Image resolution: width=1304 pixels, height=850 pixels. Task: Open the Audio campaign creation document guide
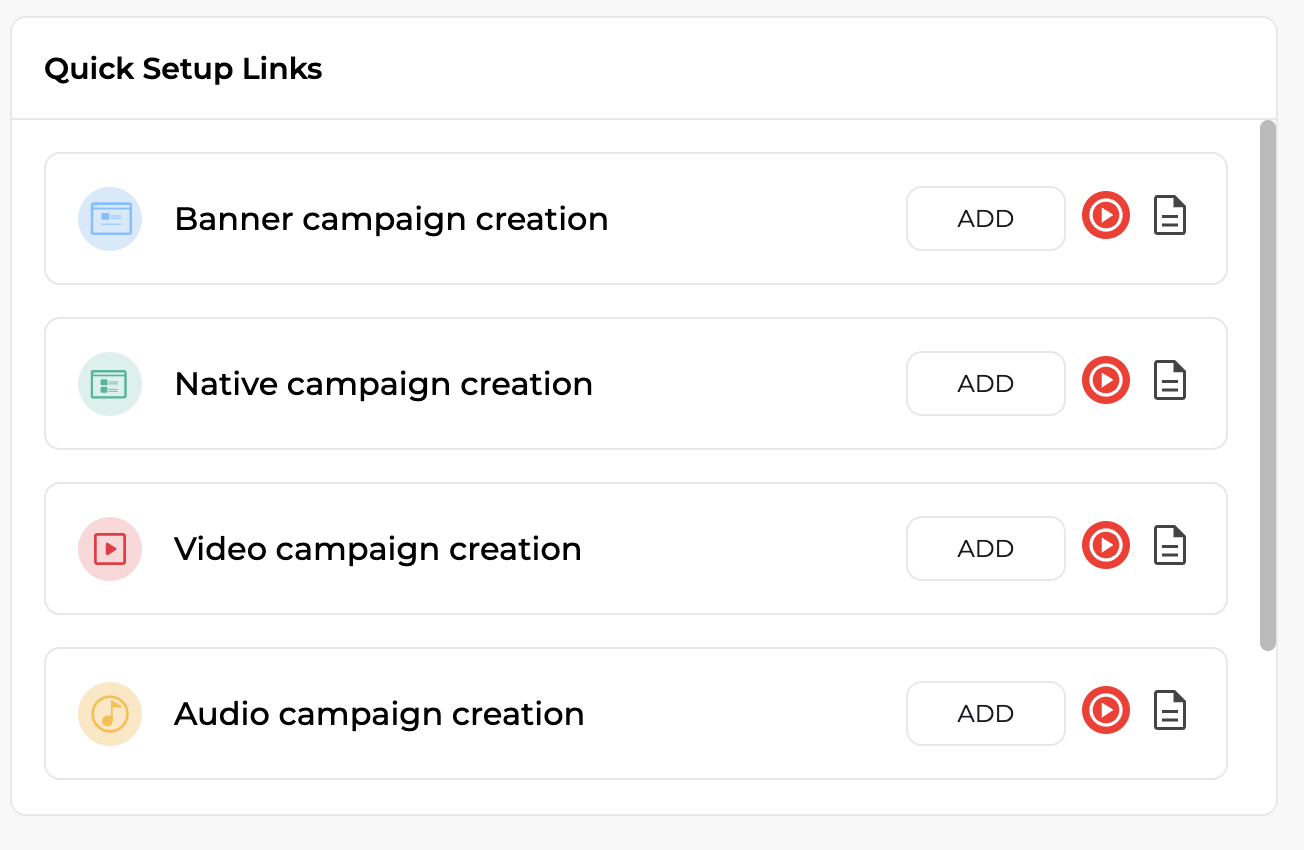1170,711
